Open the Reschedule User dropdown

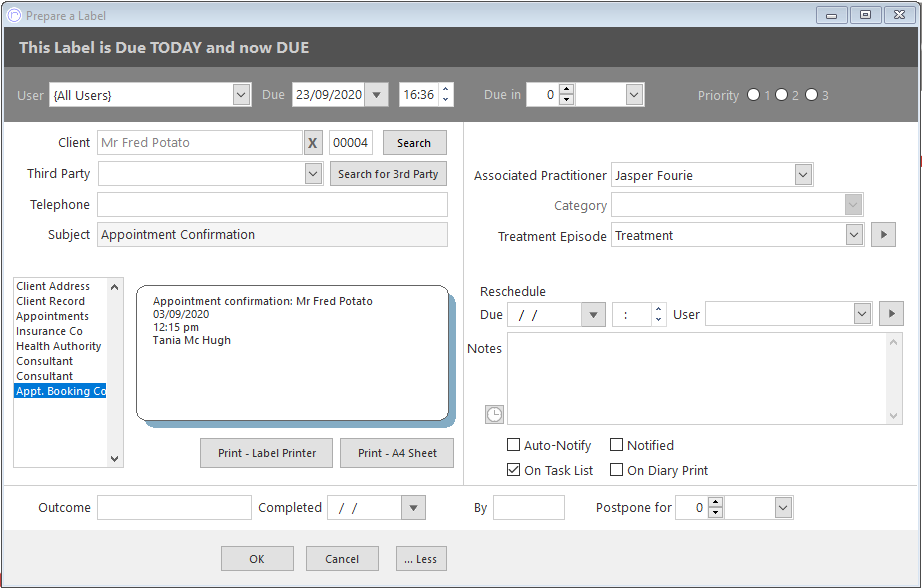click(x=862, y=314)
